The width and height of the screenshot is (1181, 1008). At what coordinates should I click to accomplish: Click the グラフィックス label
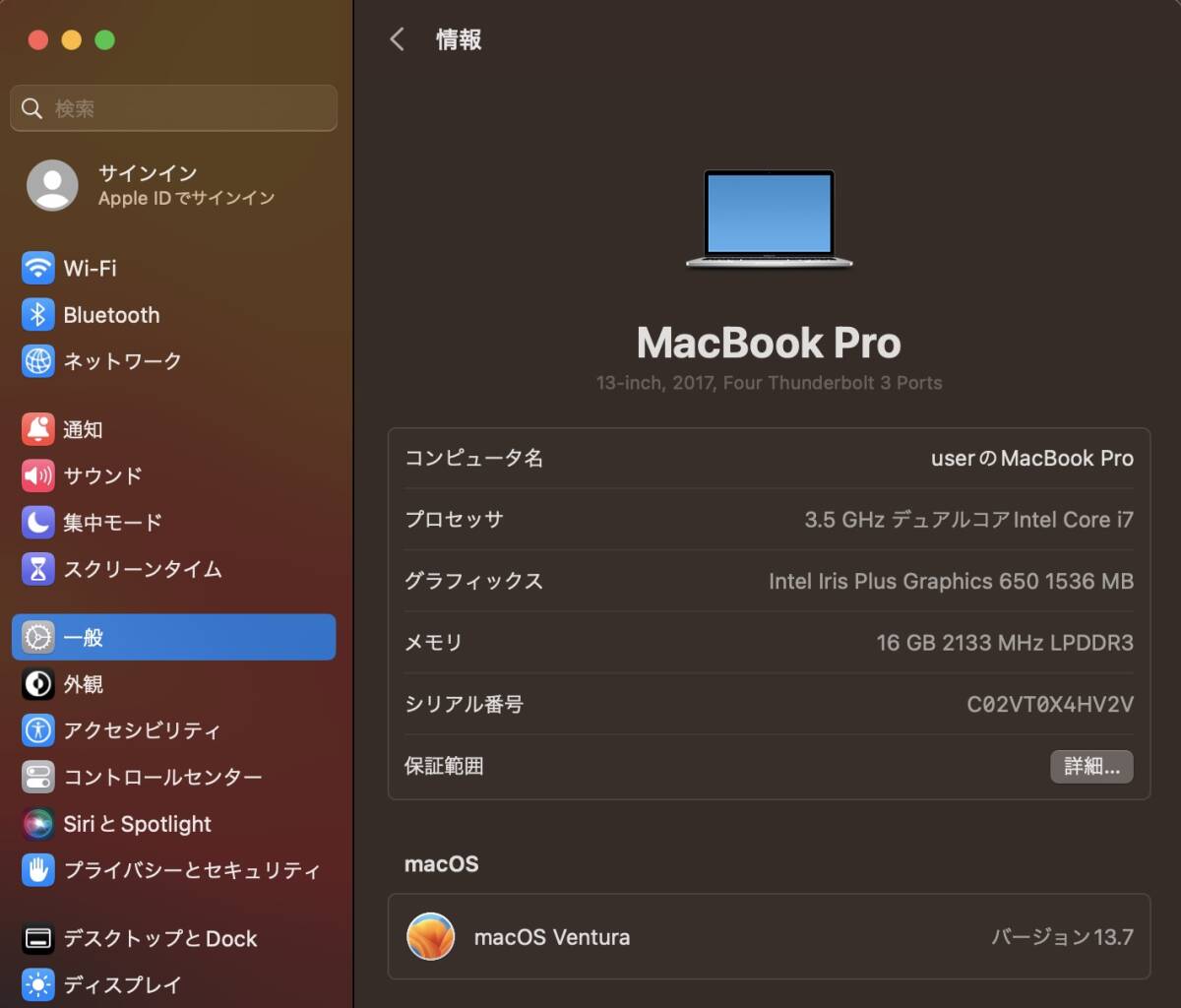pos(474,582)
